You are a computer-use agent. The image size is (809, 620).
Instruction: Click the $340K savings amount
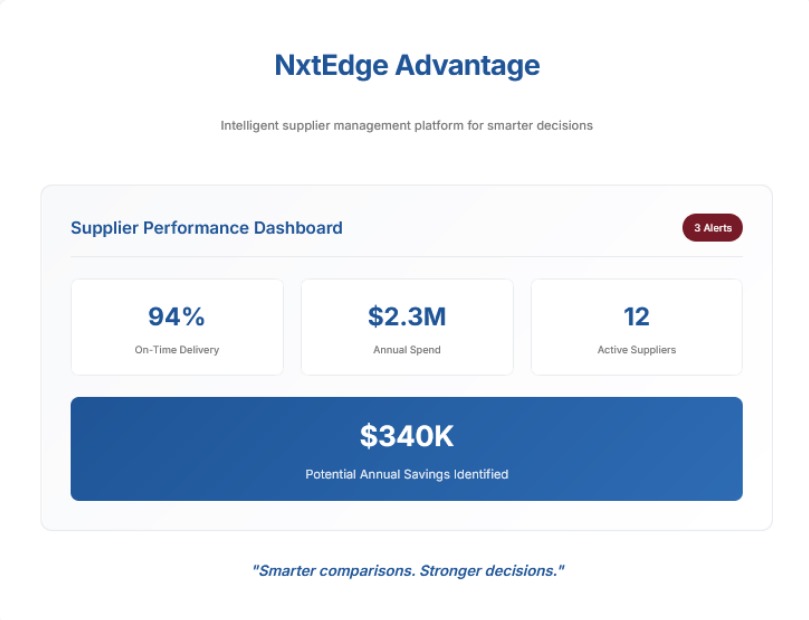point(406,436)
